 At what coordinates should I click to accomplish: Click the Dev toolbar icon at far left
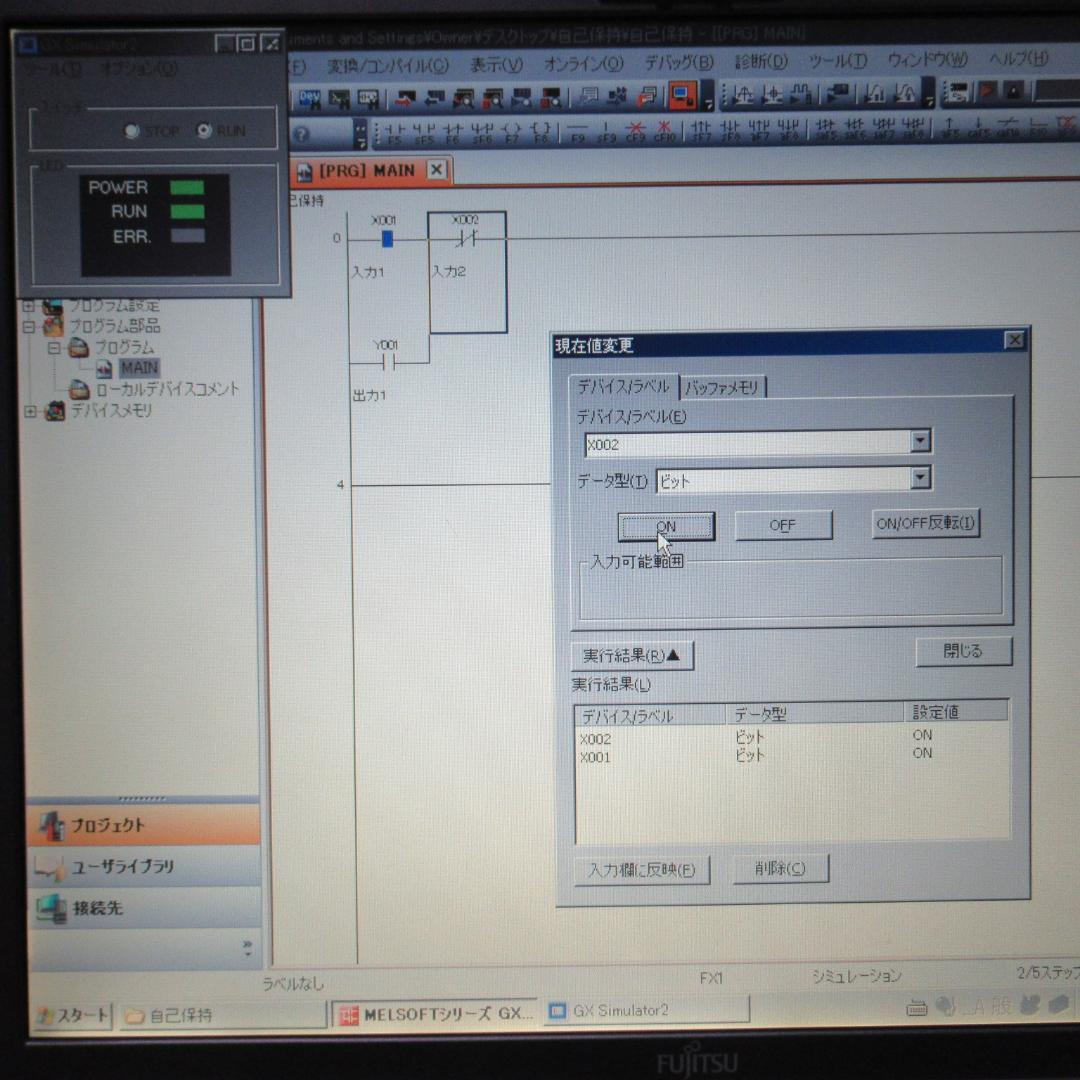pyautogui.click(x=310, y=98)
